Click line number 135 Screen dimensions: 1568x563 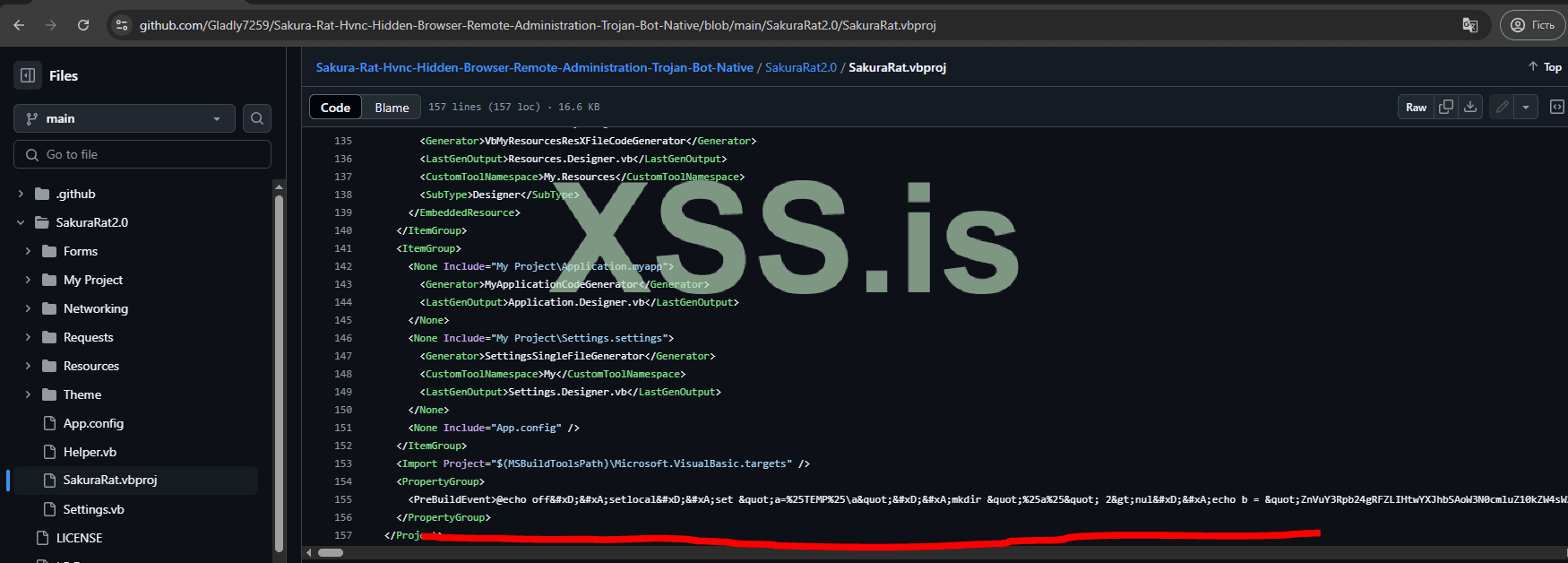click(343, 141)
